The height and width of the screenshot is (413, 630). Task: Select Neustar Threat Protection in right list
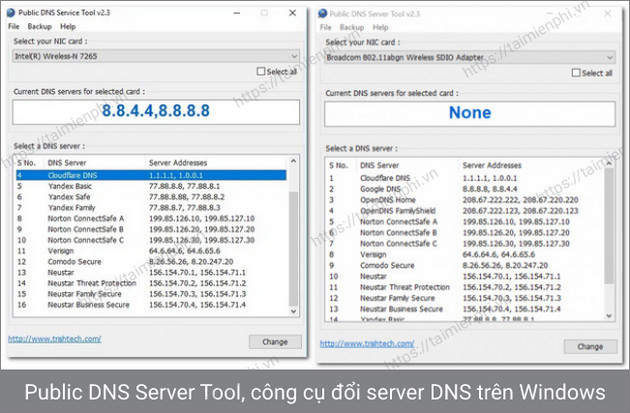tap(465, 287)
